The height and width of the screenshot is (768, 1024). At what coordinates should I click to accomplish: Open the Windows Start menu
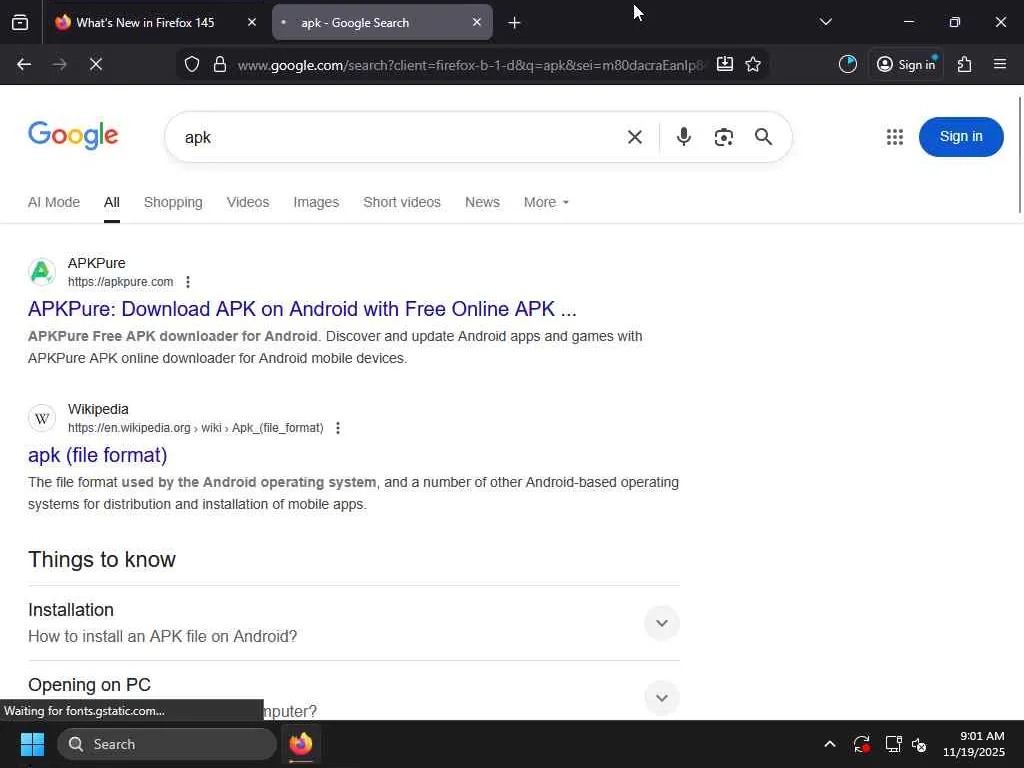[x=32, y=744]
